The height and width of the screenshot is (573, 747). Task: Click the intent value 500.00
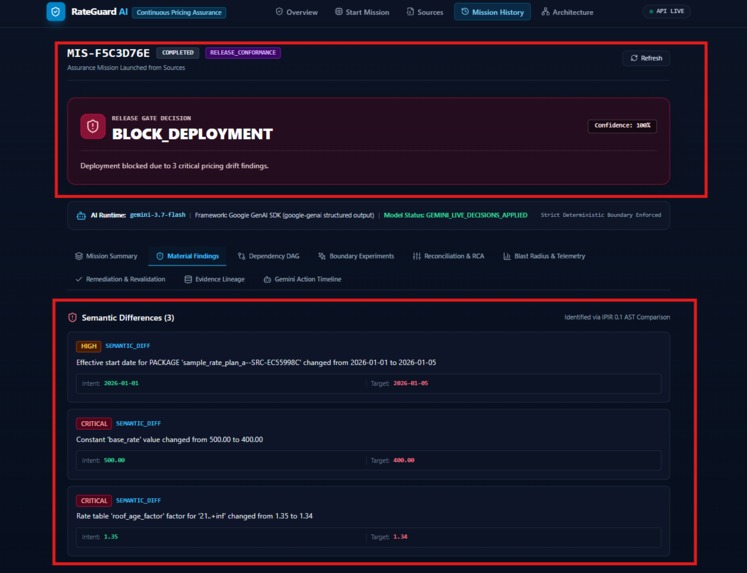tap(114, 460)
